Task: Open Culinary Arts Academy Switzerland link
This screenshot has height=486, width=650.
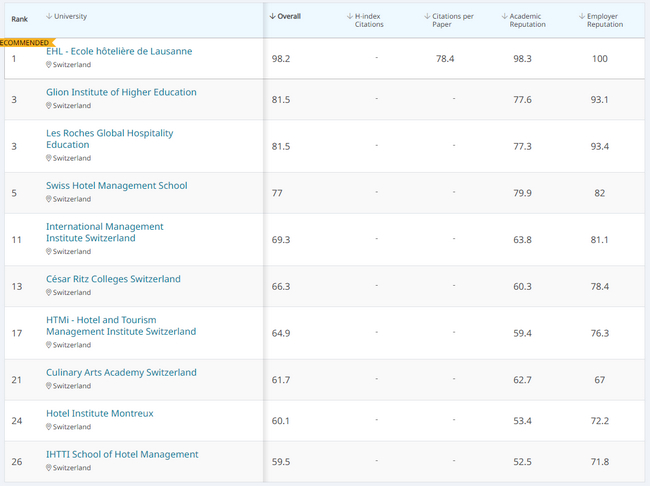Action: [121, 372]
